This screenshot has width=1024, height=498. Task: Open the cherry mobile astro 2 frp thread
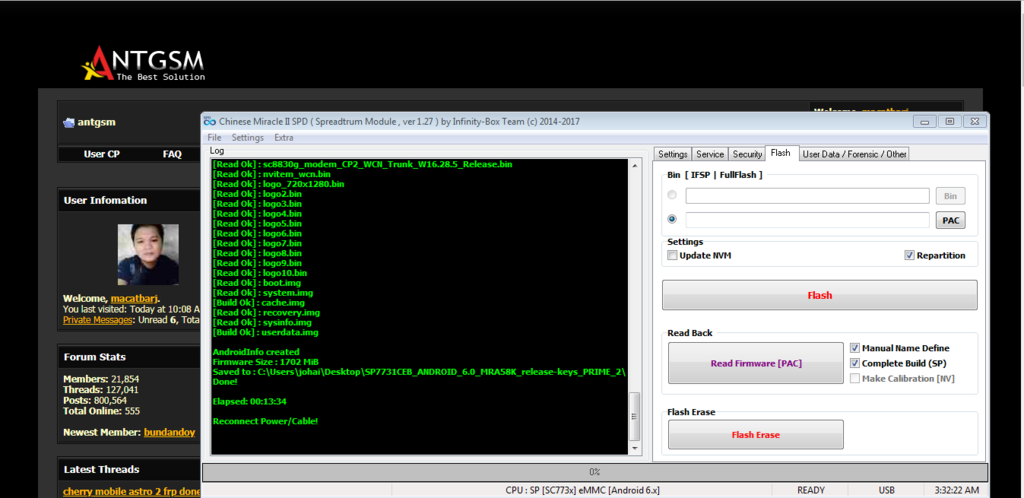[x=131, y=491]
